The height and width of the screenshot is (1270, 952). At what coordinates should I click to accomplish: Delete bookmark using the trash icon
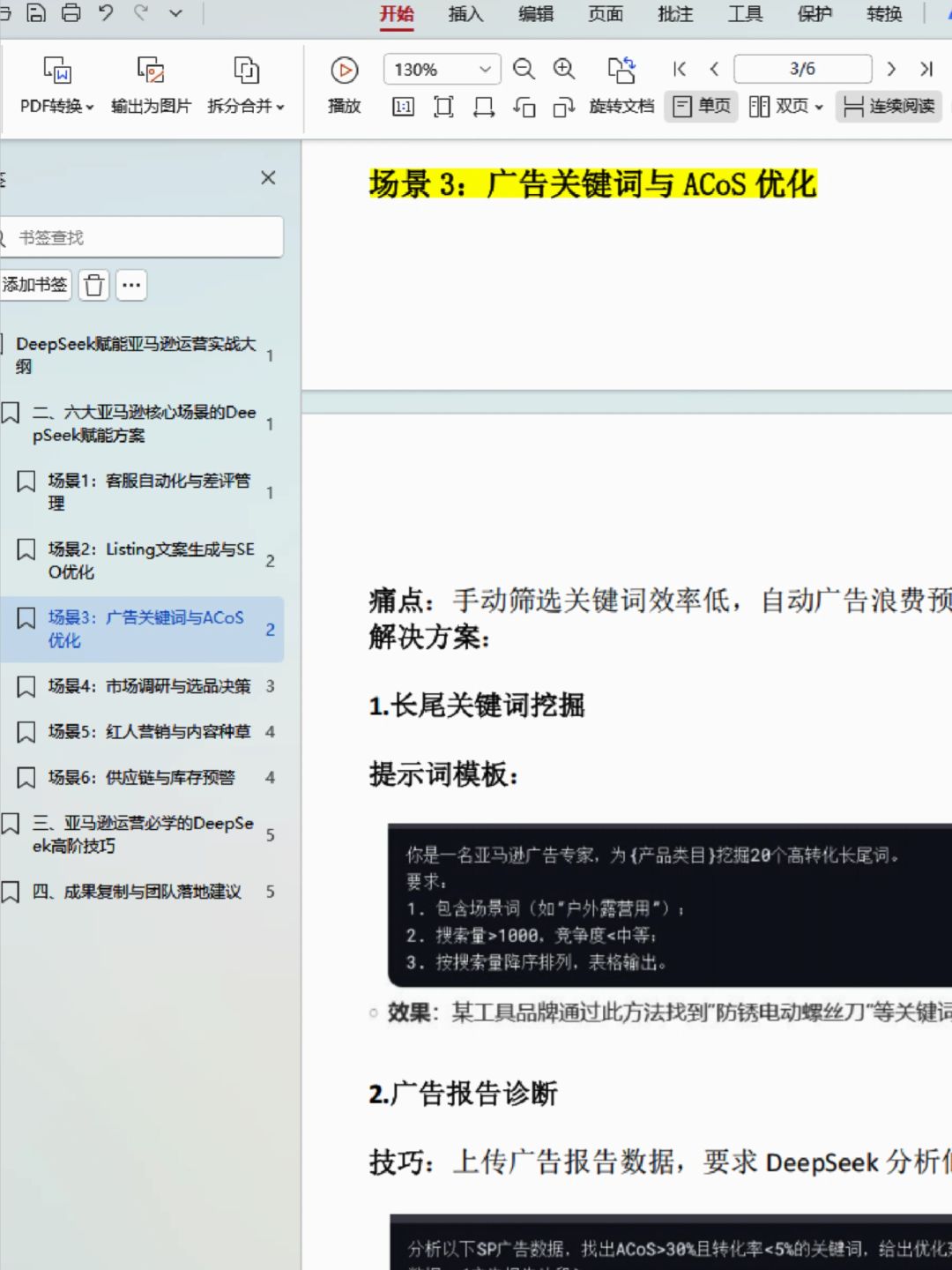[x=94, y=285]
